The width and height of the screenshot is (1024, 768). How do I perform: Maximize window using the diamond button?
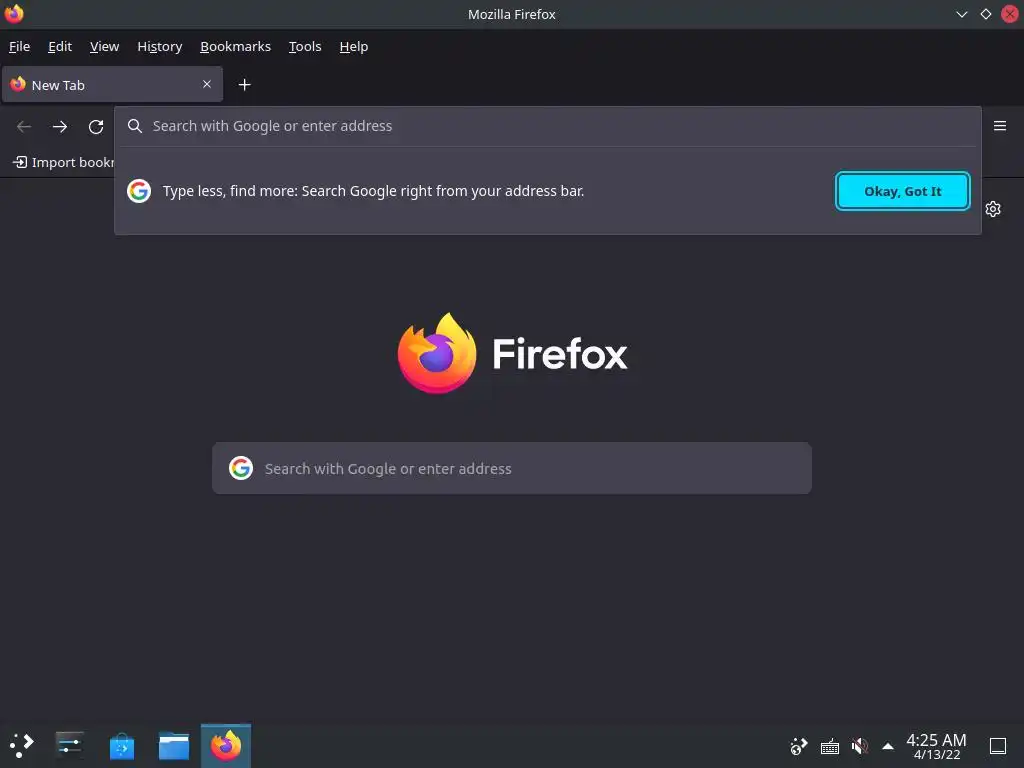(986, 14)
